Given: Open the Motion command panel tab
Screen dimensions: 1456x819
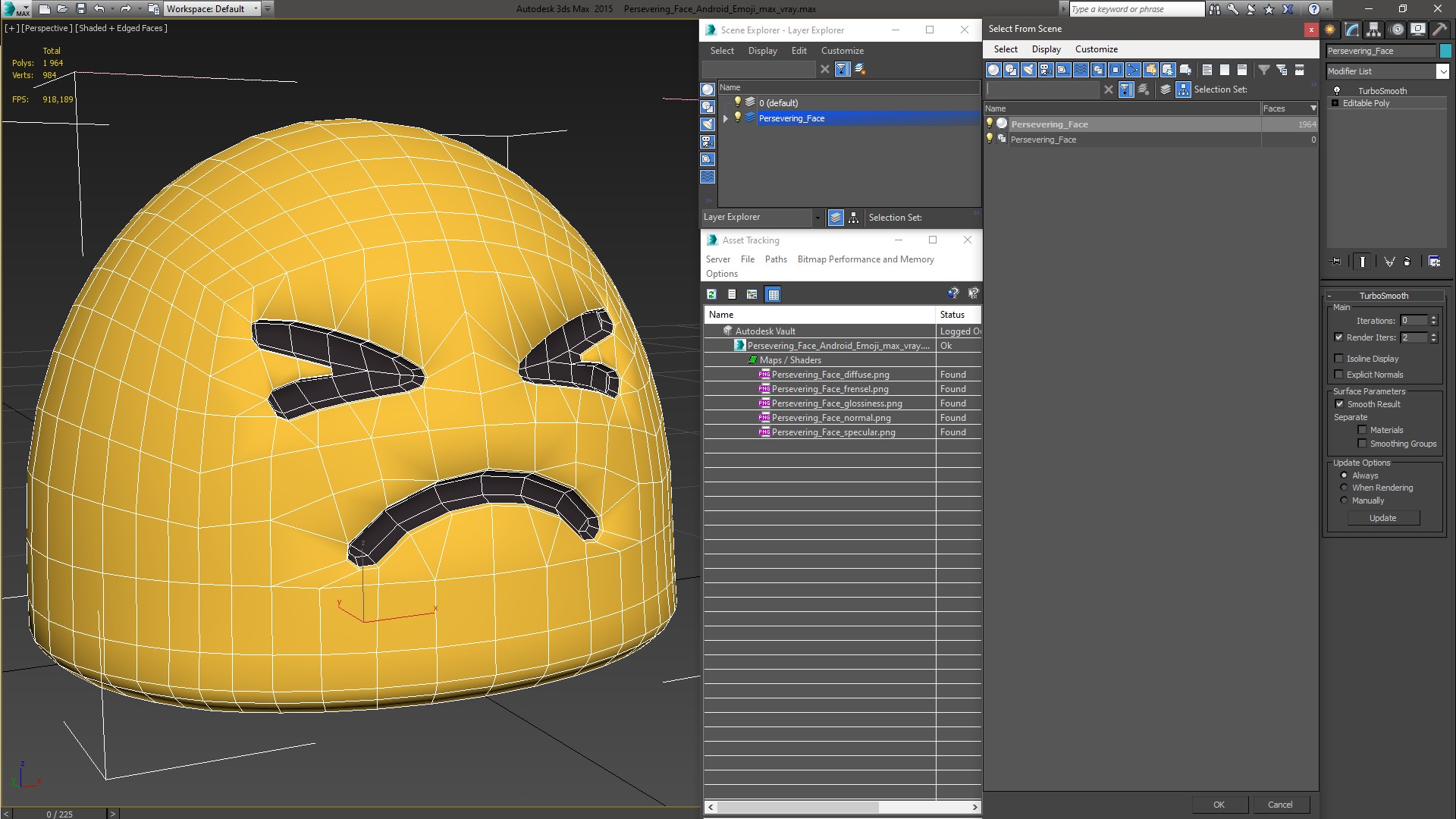Looking at the screenshot, I should point(1397,30).
